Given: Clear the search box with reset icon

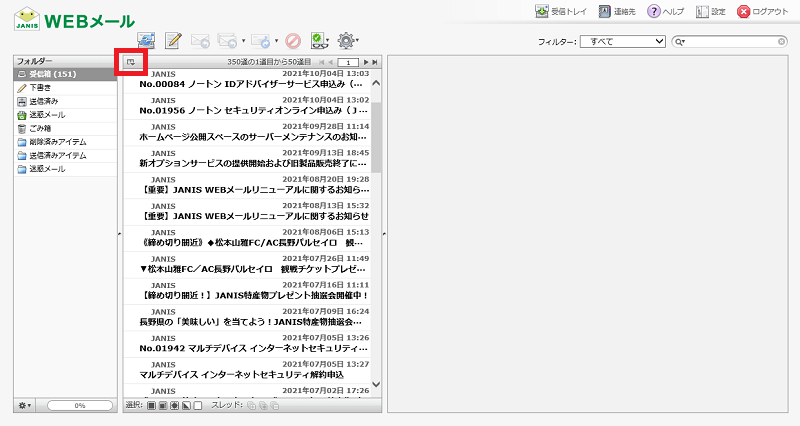Looking at the screenshot, I should point(782,42).
